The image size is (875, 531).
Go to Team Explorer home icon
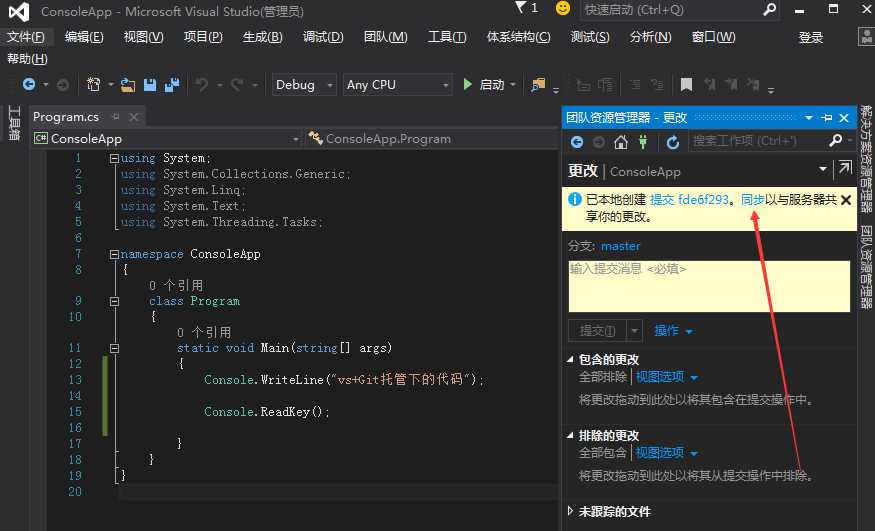[621, 142]
